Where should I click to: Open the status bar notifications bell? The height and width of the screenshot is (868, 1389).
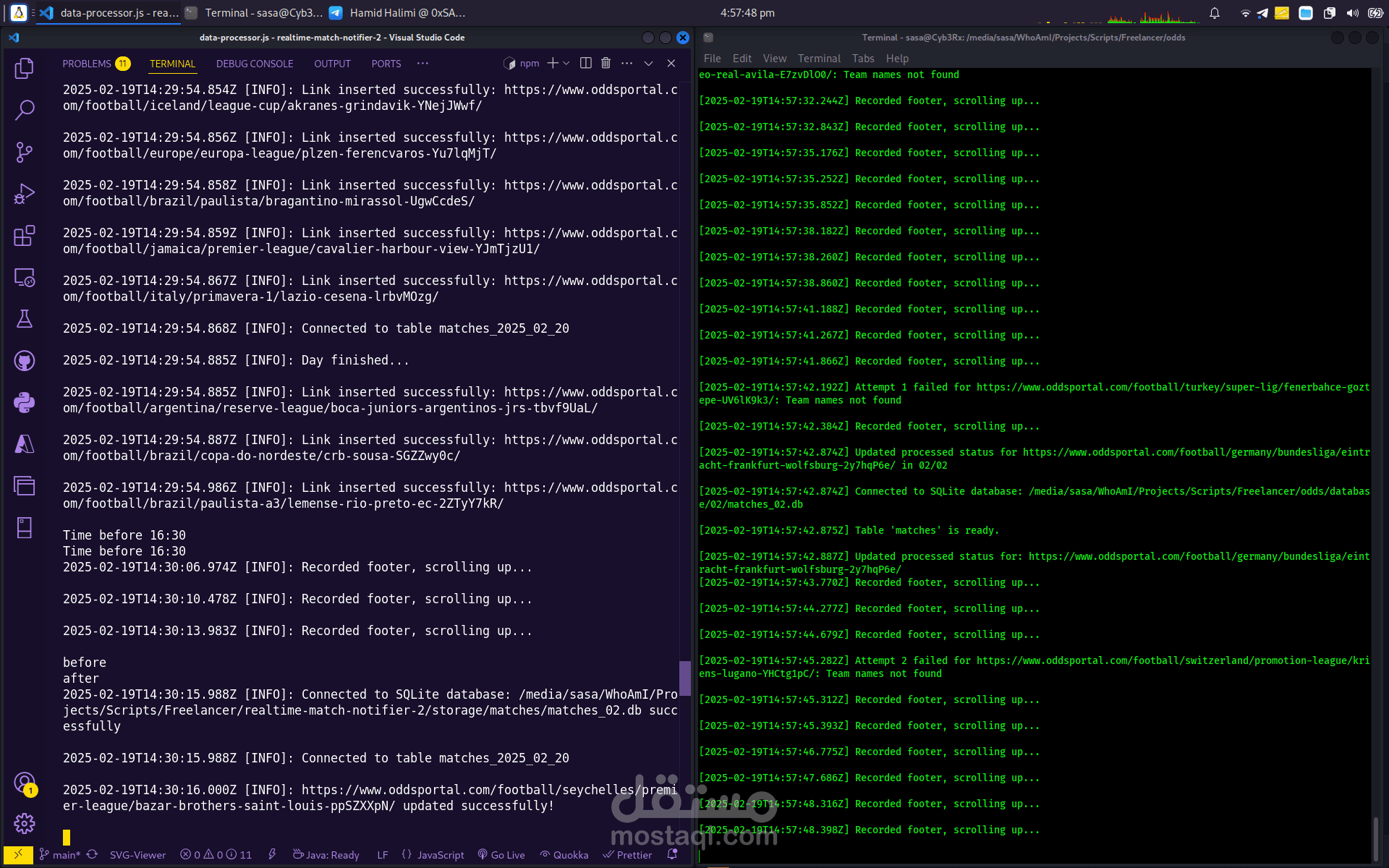tap(672, 855)
